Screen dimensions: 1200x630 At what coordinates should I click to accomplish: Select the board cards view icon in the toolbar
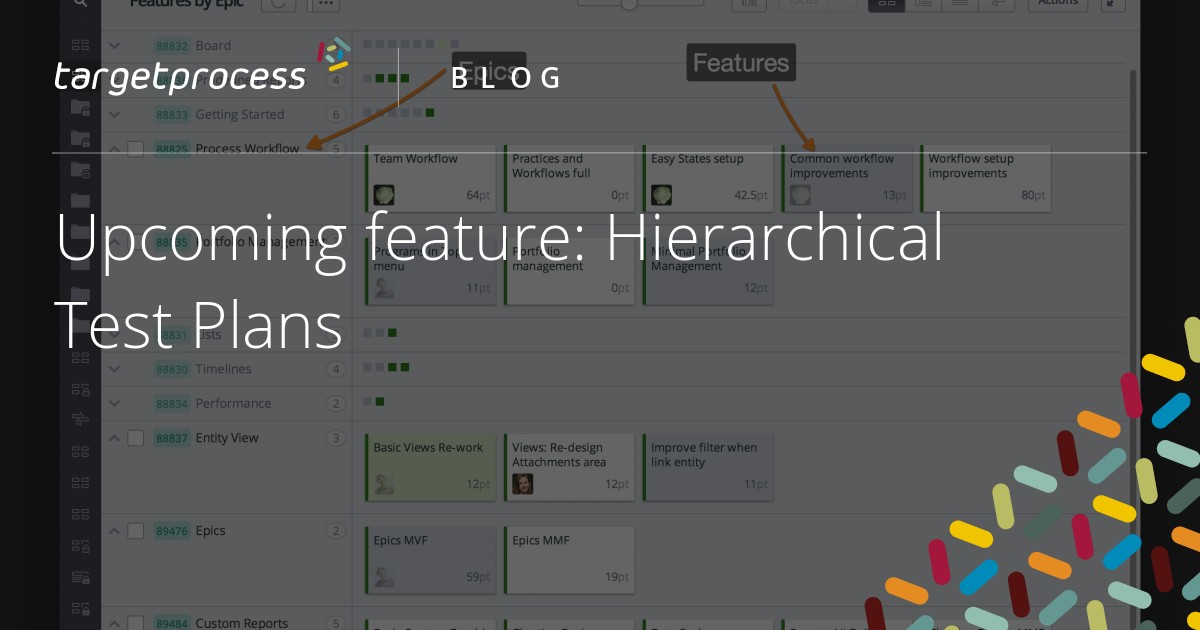coord(886,4)
